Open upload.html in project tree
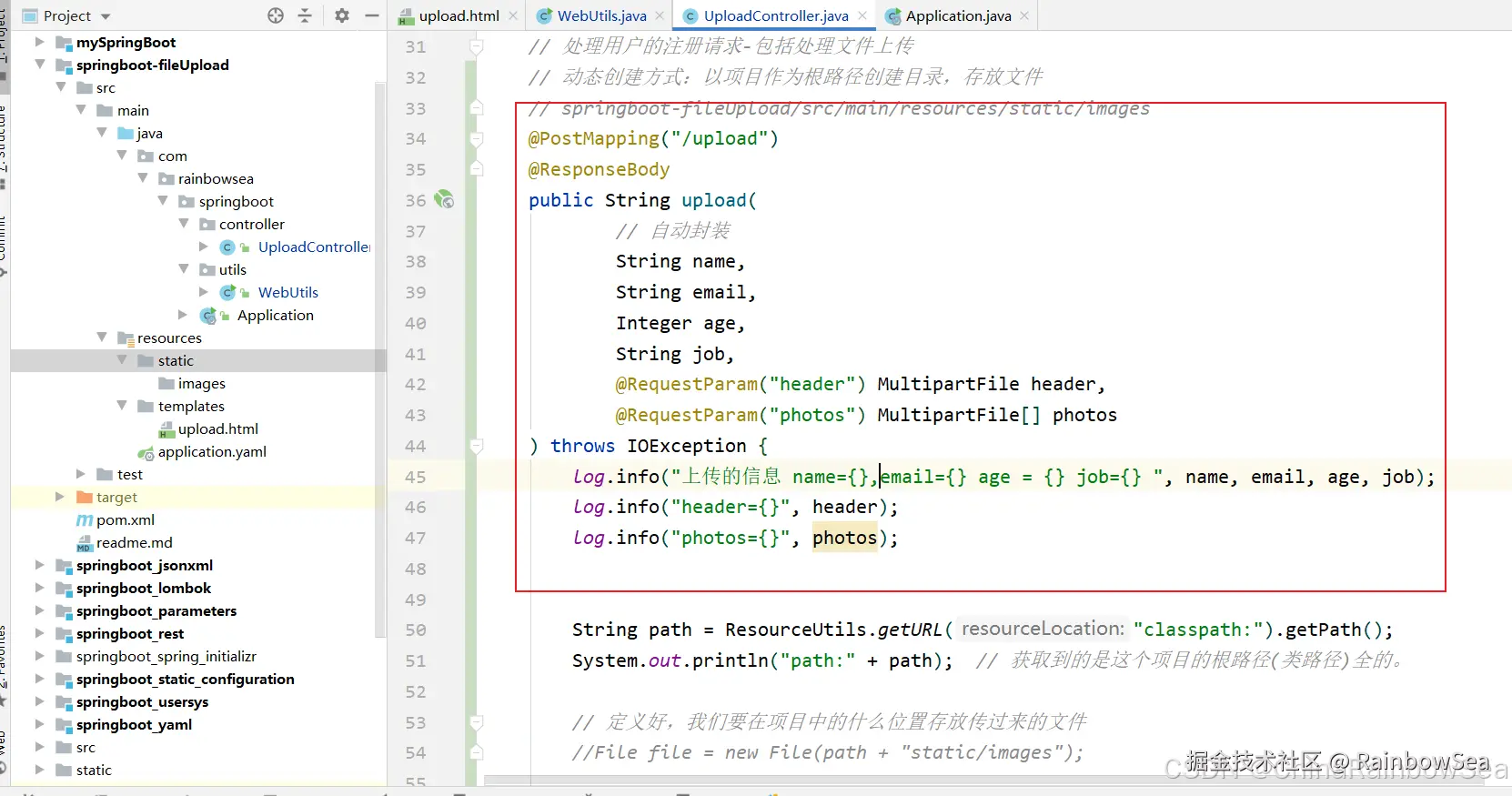 point(218,428)
